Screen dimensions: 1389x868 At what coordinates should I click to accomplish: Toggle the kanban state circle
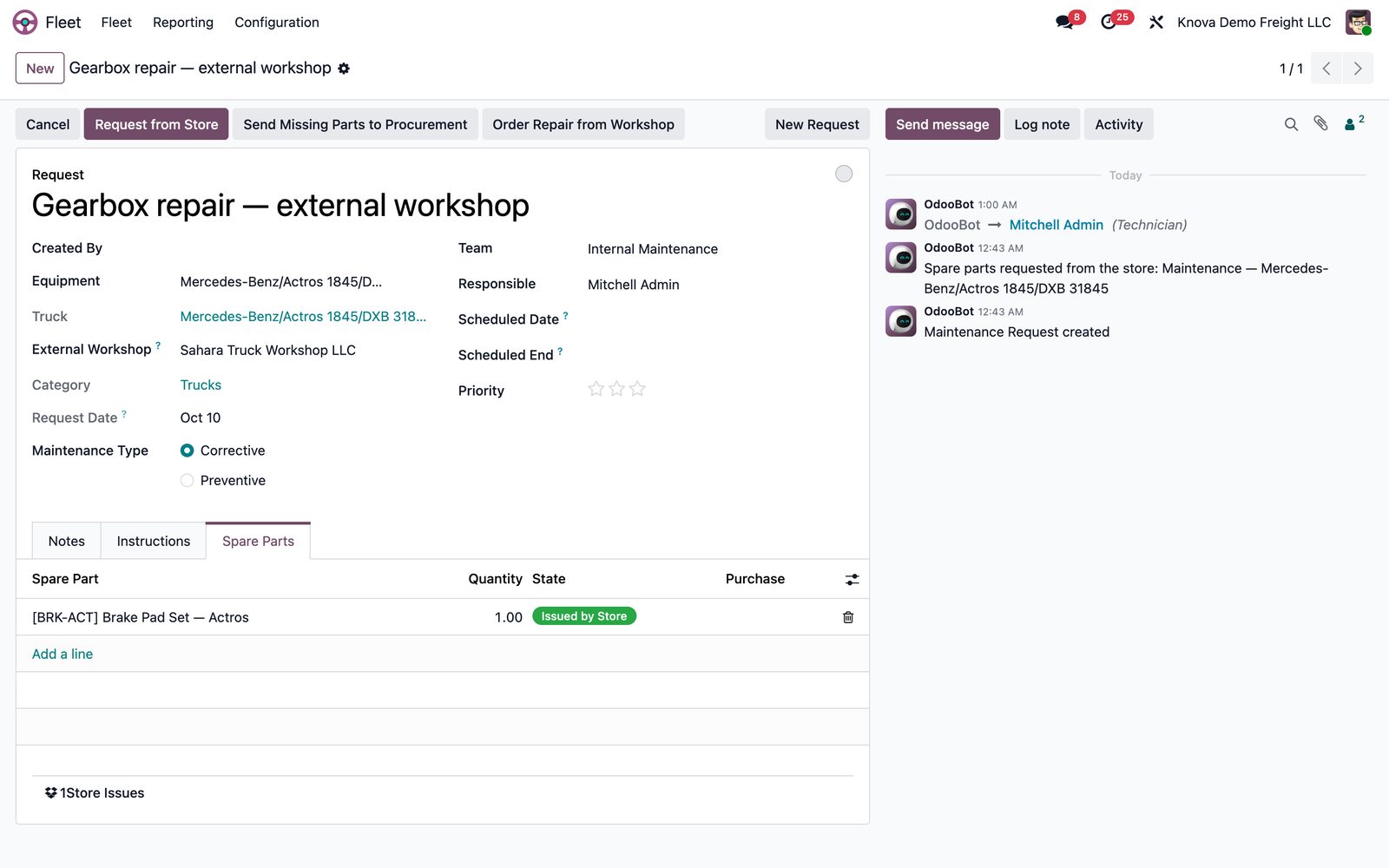click(844, 174)
